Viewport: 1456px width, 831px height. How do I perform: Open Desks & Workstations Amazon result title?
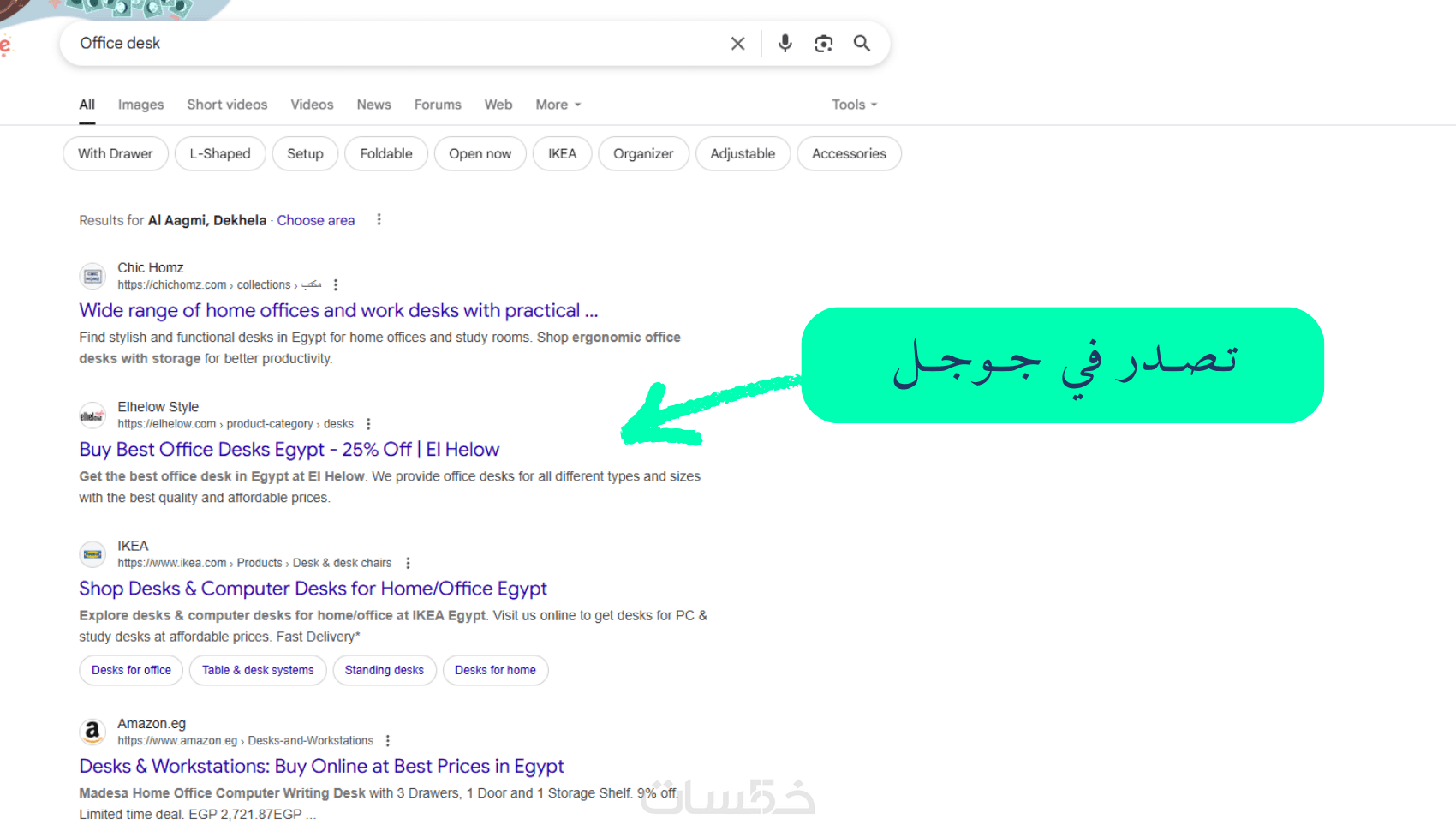[x=321, y=766]
